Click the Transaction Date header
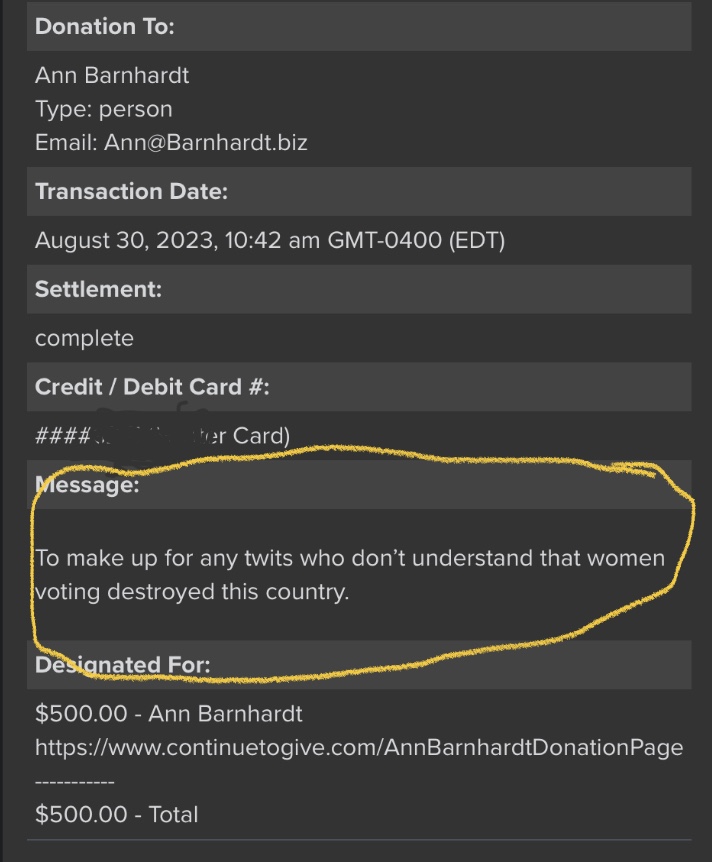 pyautogui.click(x=359, y=191)
